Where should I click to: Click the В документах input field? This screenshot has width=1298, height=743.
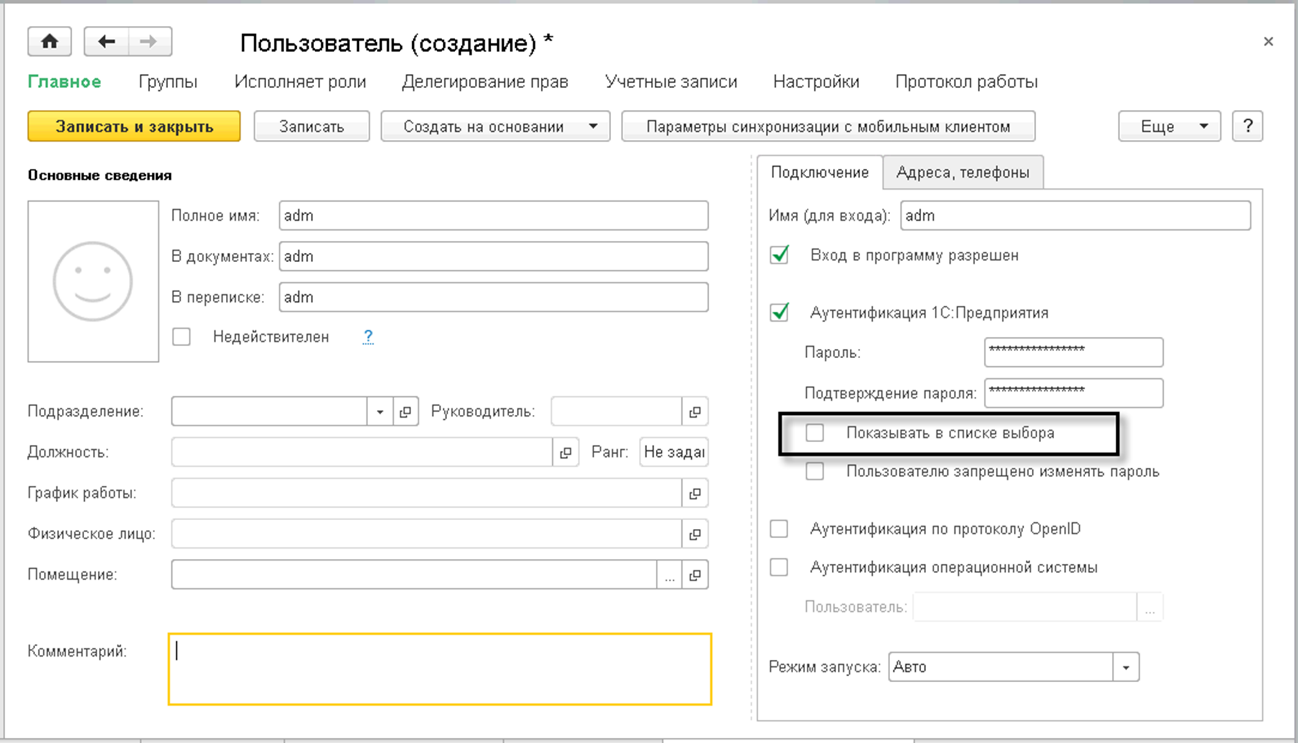[x=494, y=256]
